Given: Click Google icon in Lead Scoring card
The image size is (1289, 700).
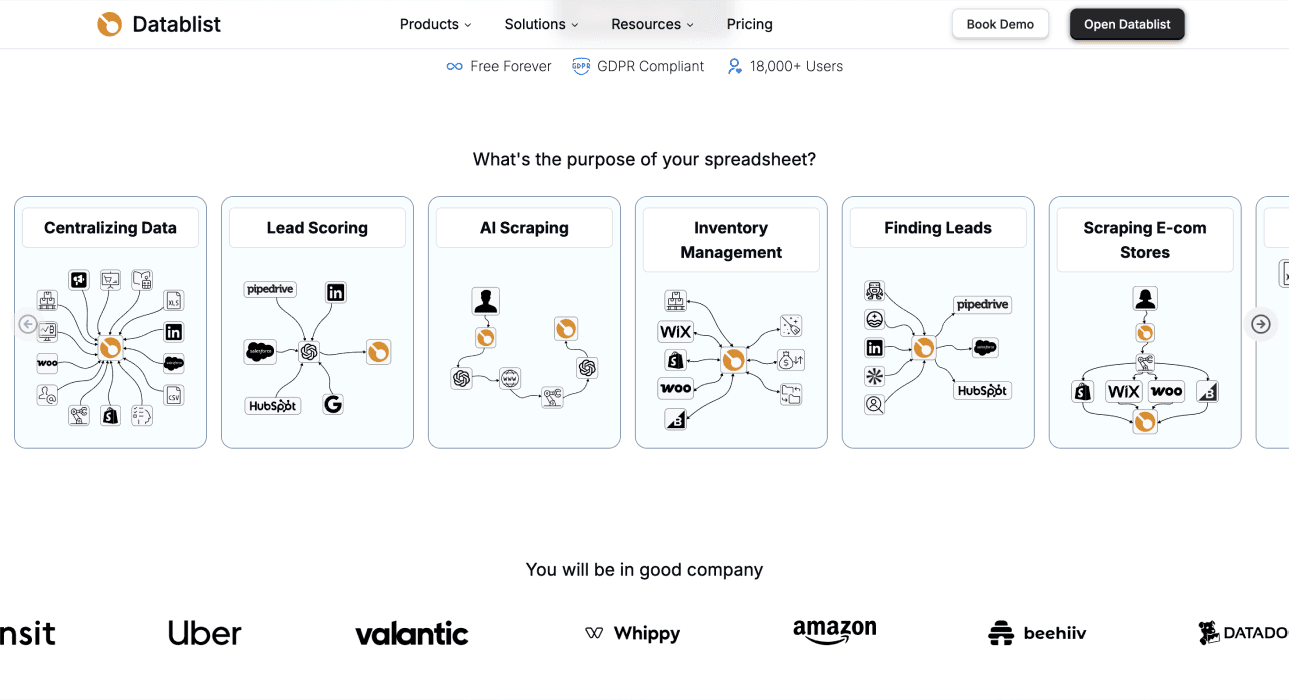Looking at the screenshot, I should [333, 404].
